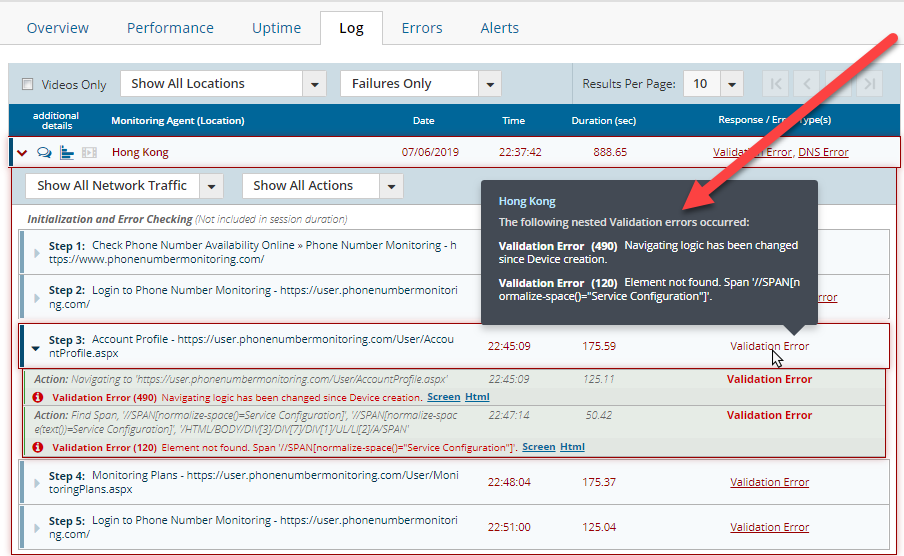Switch to the Performance tab

pos(170,28)
